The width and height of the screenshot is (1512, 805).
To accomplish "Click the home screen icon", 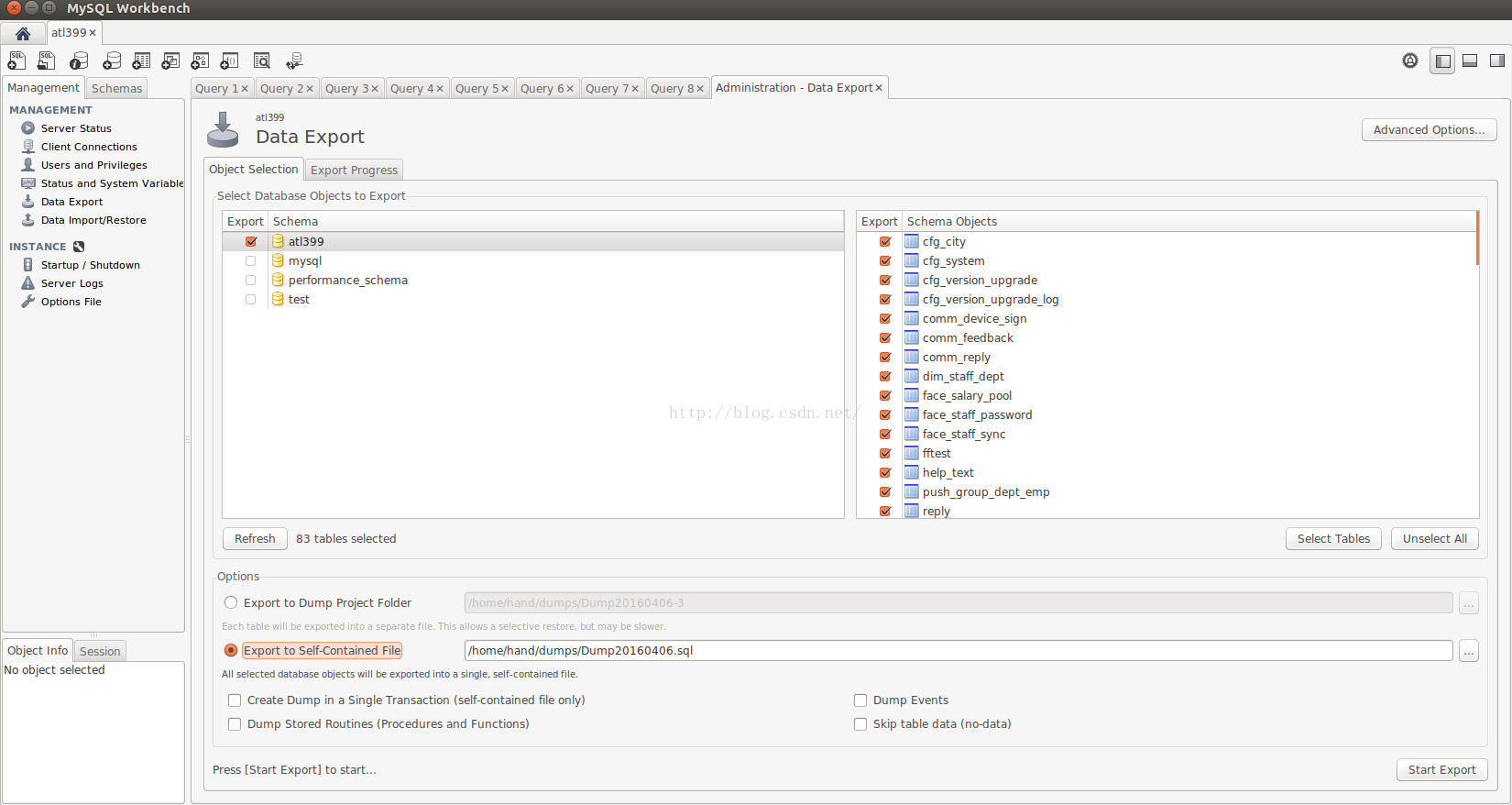I will coord(23,33).
